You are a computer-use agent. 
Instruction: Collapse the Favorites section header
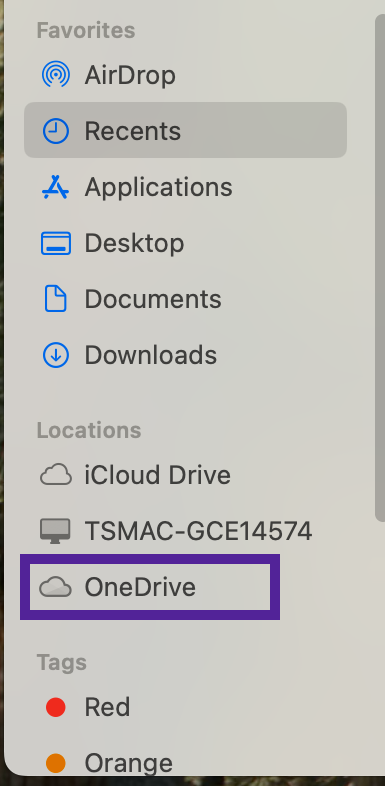click(x=86, y=30)
